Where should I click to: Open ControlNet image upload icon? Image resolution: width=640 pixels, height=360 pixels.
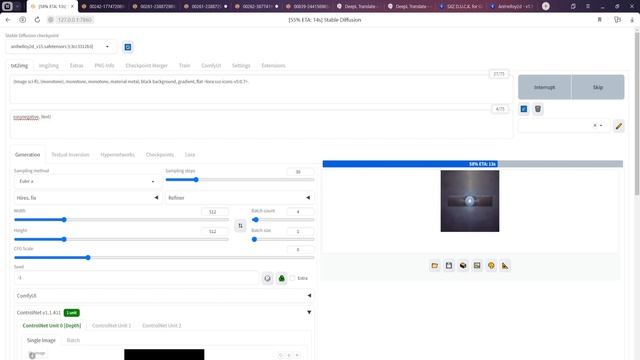pyautogui.click(x=32, y=356)
